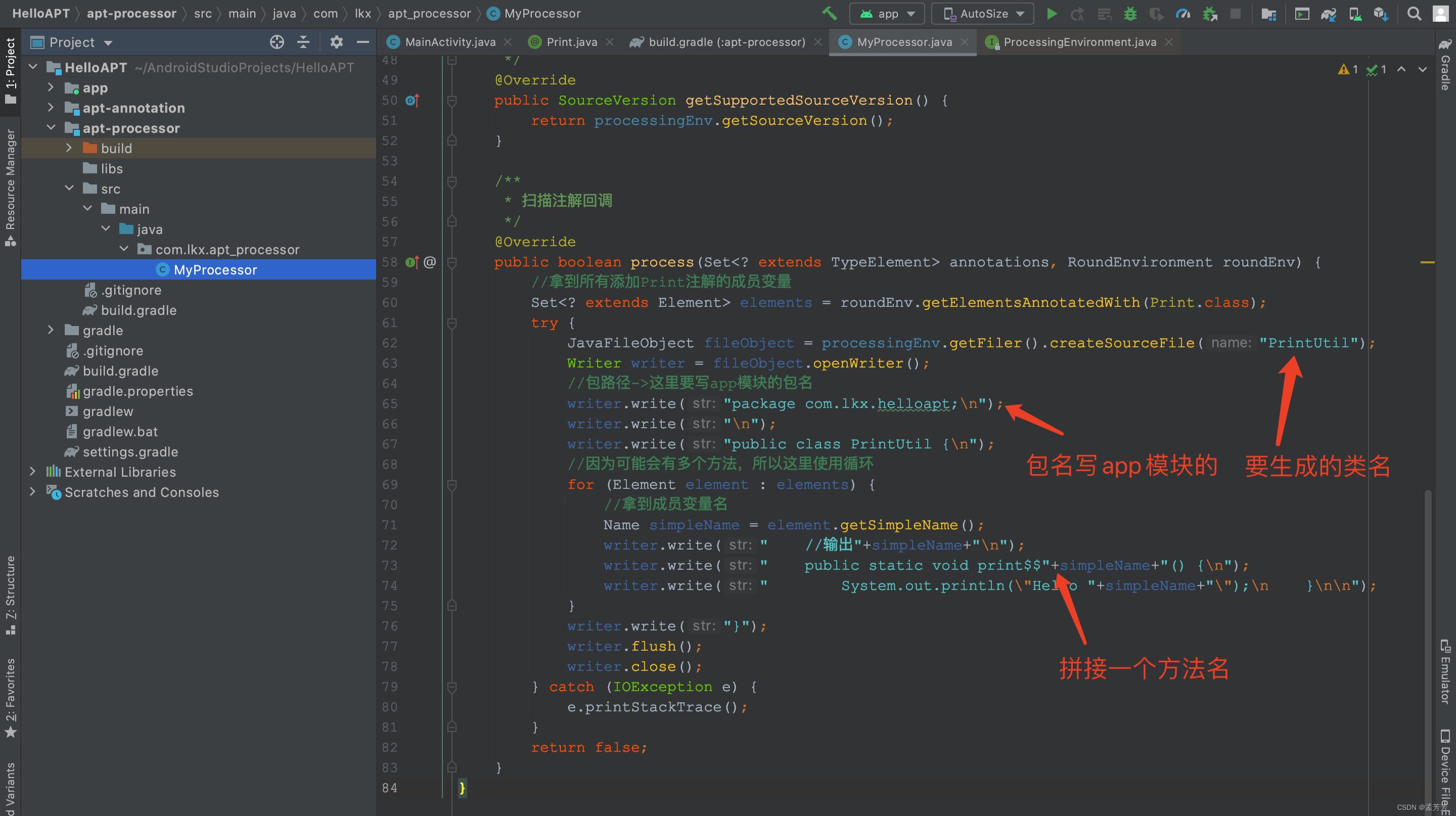
Task: Click the Make Project hammer icon
Action: pyautogui.click(x=829, y=14)
